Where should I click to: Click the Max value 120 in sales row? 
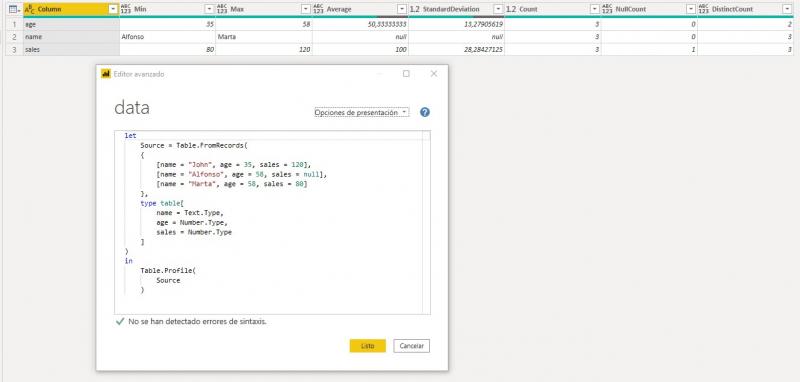click(x=264, y=49)
